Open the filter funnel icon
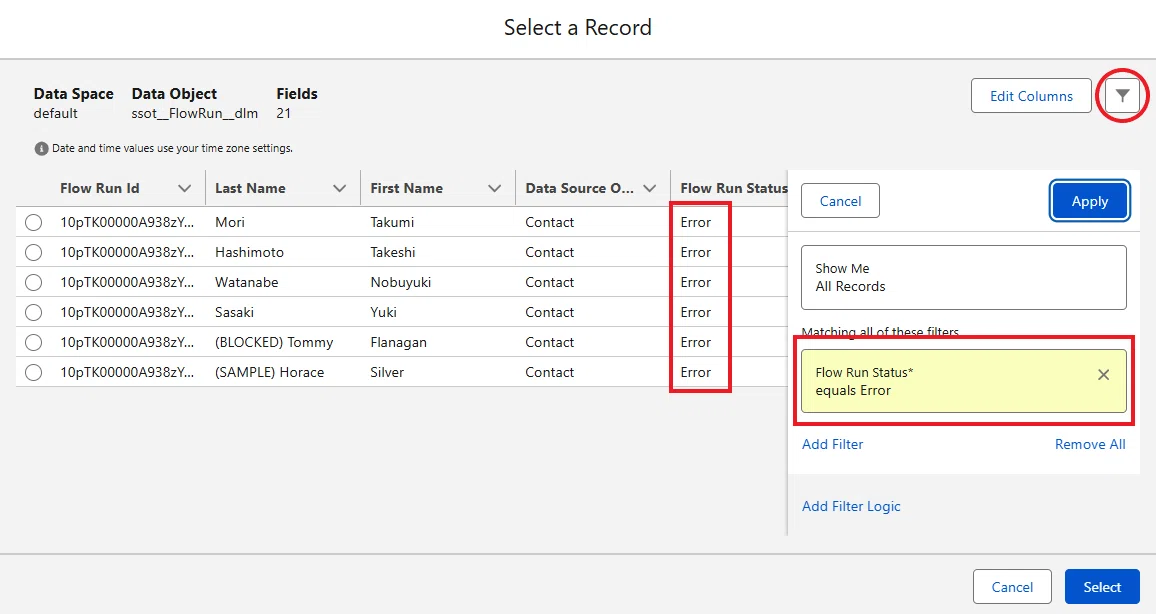Image resolution: width=1156 pixels, height=614 pixels. tap(1121, 95)
